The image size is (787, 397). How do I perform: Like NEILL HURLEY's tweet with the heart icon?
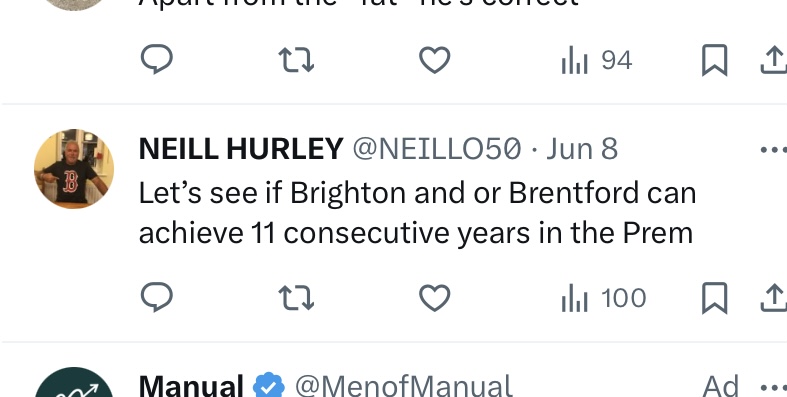pos(435,298)
